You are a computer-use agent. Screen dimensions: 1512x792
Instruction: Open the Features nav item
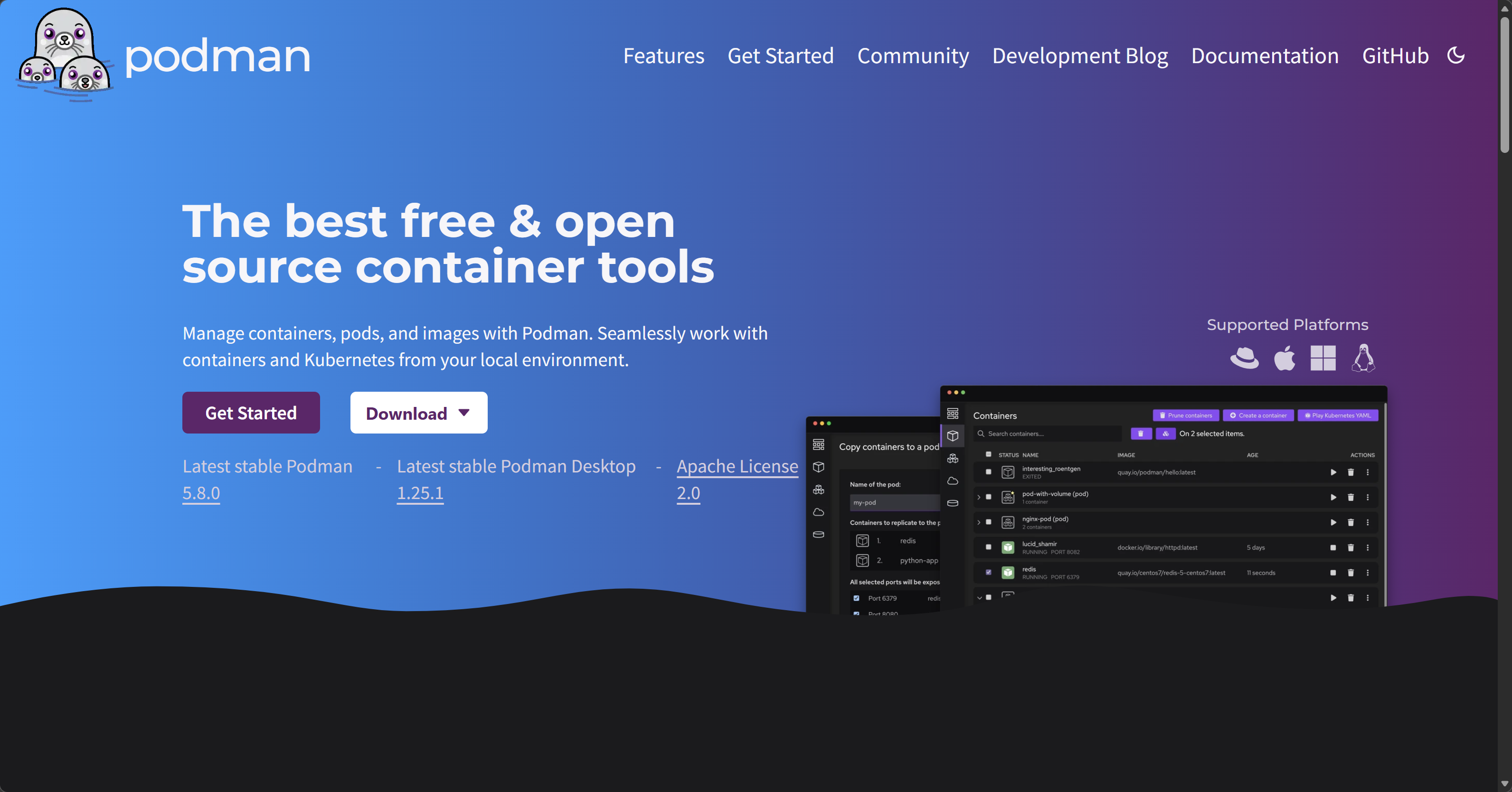(x=663, y=56)
